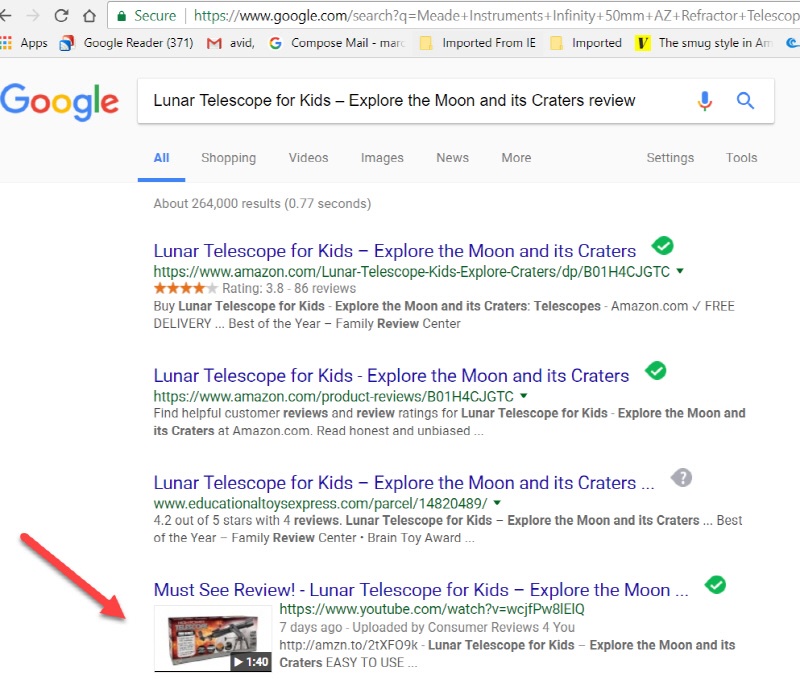Click the gray question badge beside educationaltoysexpress result
This screenshot has height=695, width=800.
(x=682, y=478)
